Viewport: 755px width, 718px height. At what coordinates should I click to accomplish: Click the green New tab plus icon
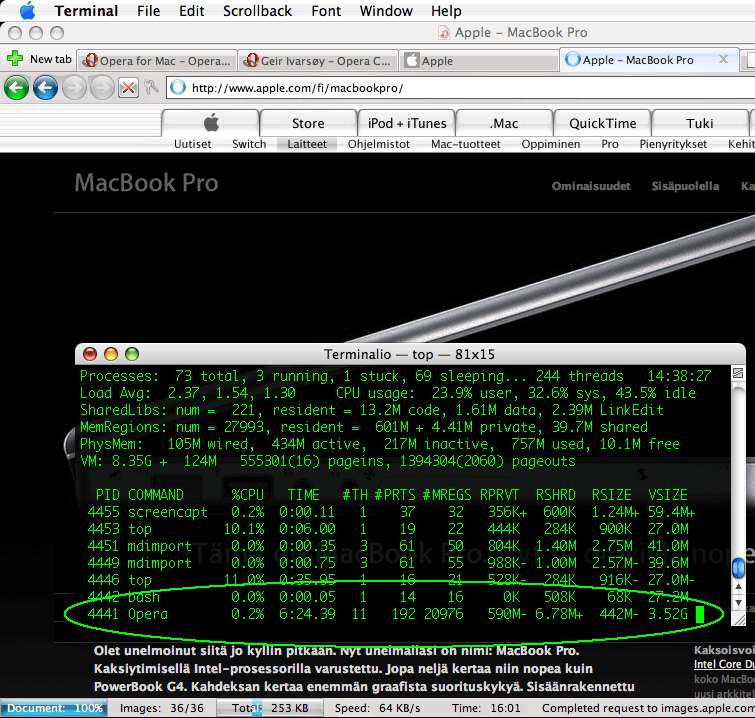(x=15, y=60)
